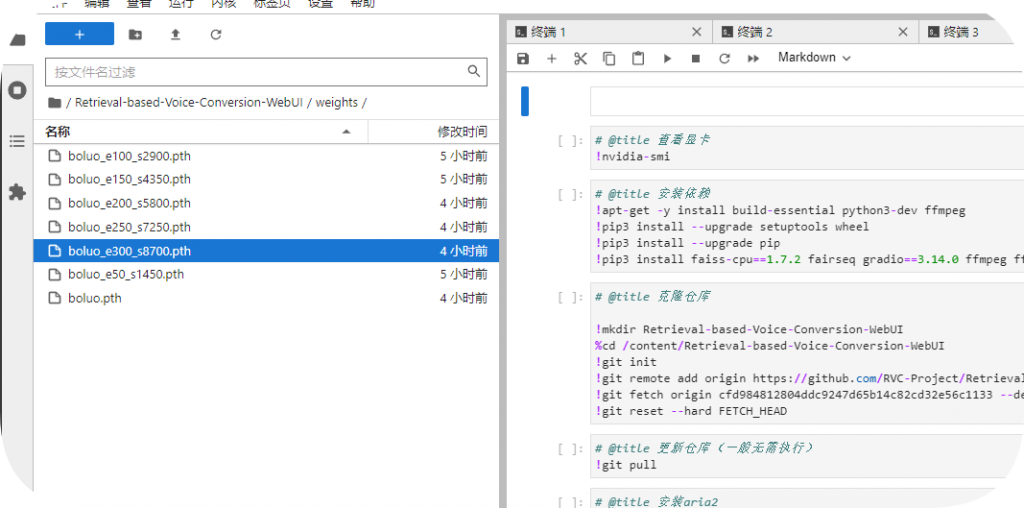Open the file browser sidebar panel
Image resolution: width=1024 pixels, height=508 pixels.
18,40
